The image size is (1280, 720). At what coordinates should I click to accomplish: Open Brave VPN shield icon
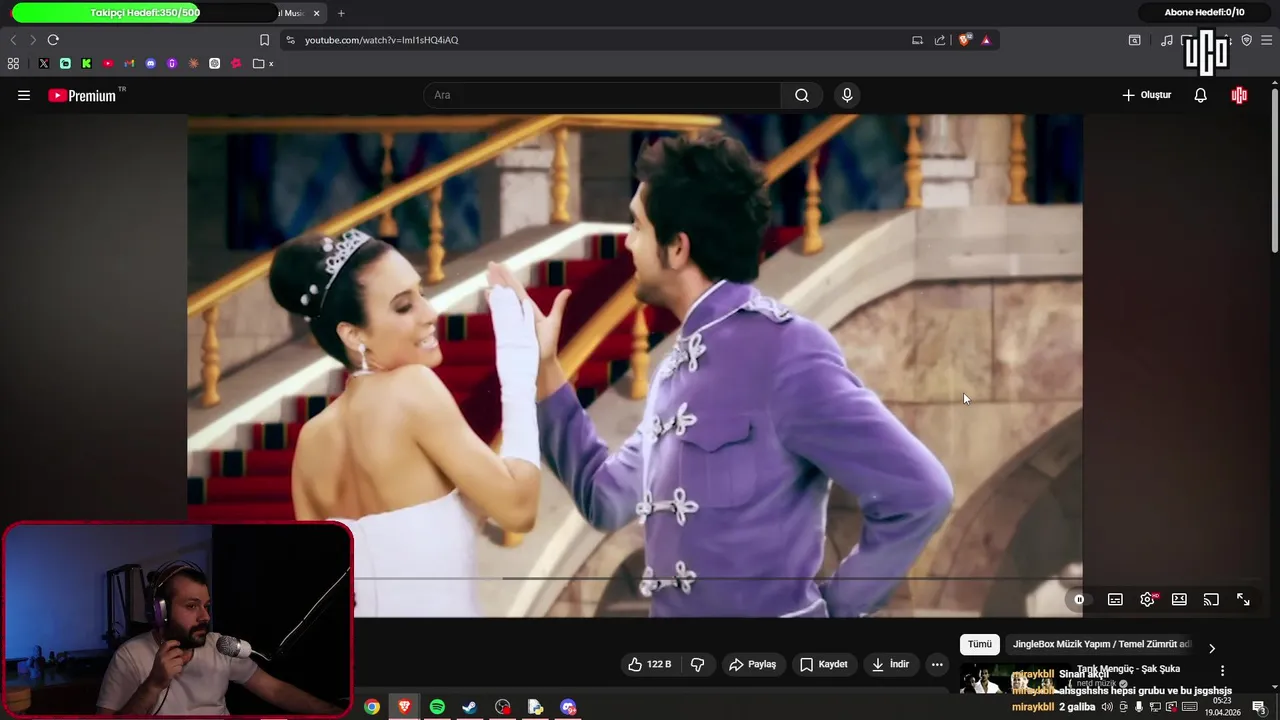1246,40
